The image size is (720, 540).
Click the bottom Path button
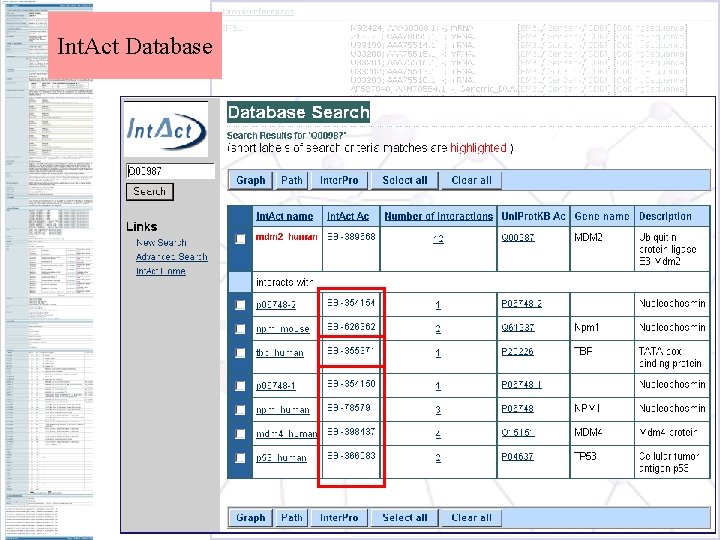292,518
